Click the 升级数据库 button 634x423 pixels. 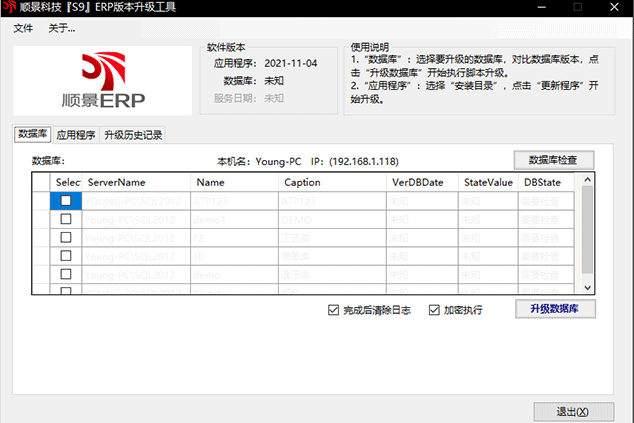[554, 309]
